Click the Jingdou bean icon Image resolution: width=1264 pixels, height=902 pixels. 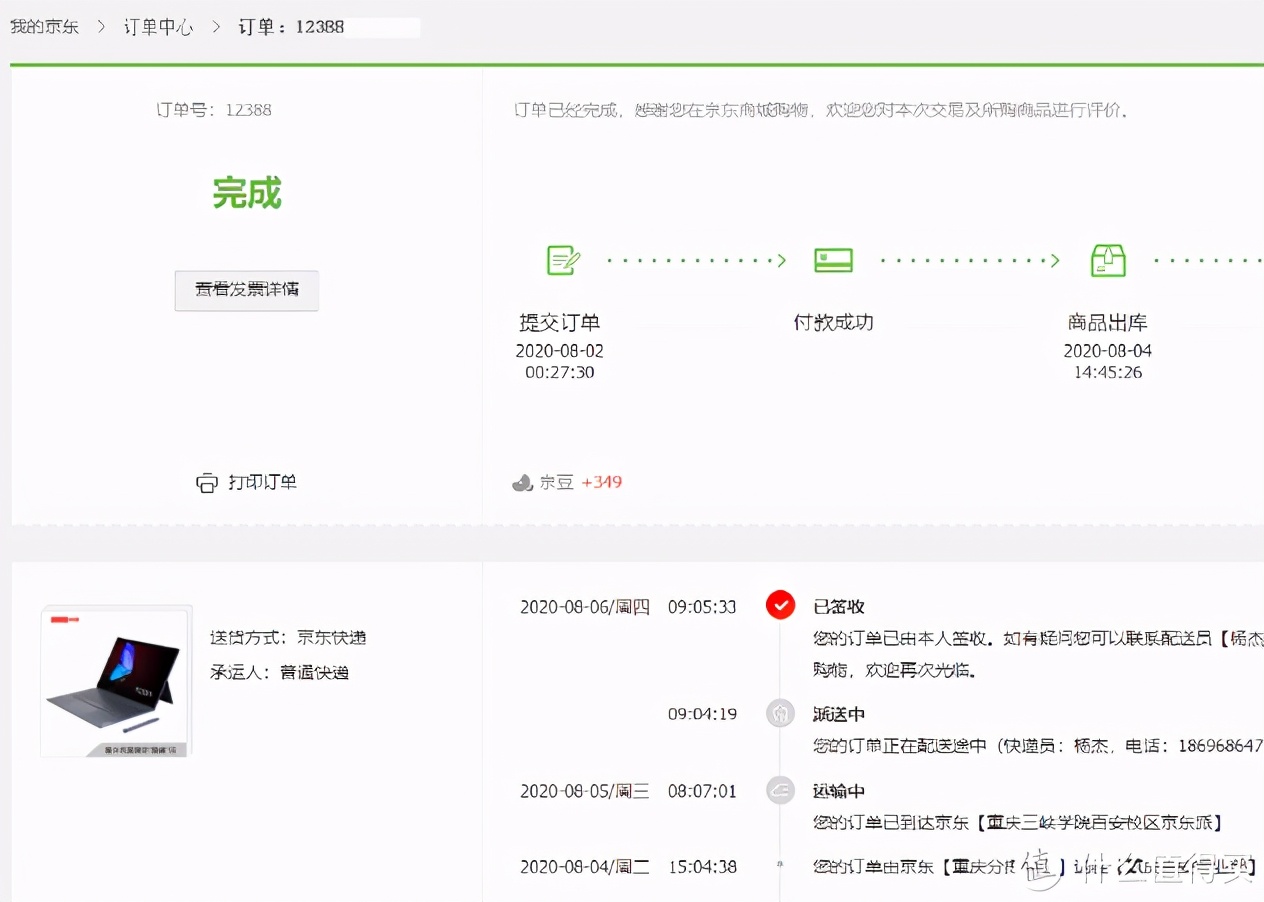[x=521, y=483]
